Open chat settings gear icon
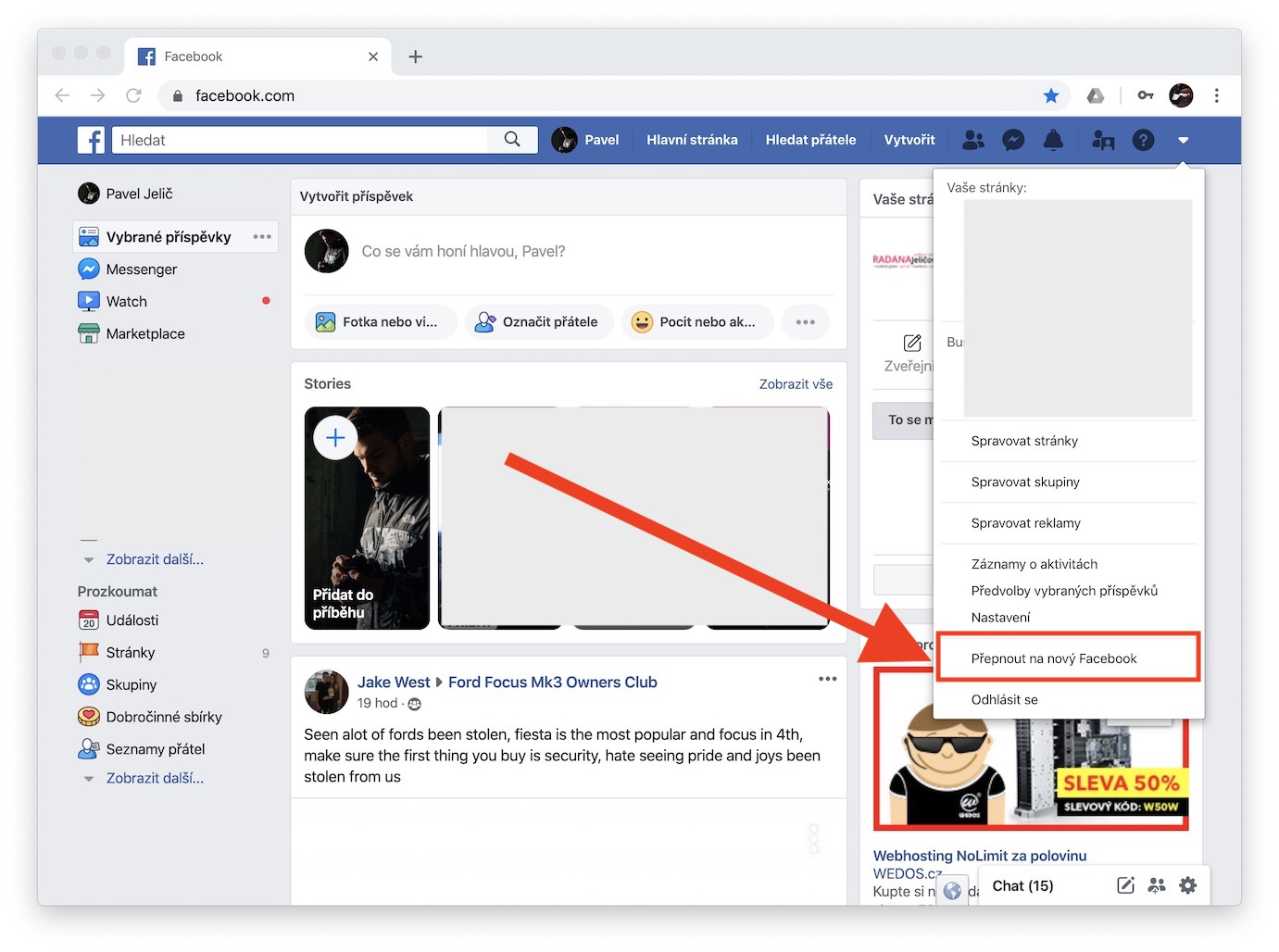This screenshot has height=952, width=1279. coord(1187,885)
